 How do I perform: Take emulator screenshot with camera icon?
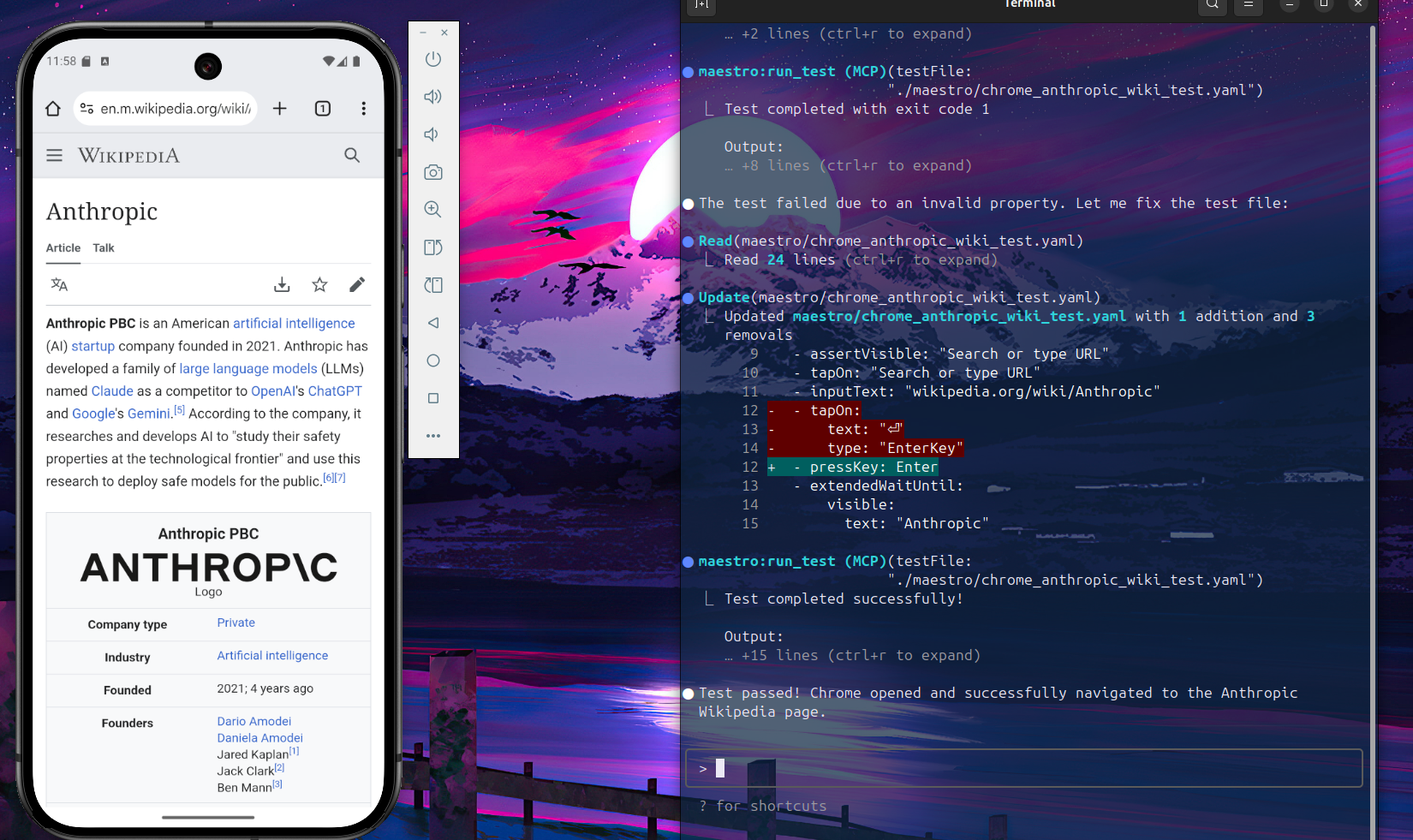click(x=433, y=172)
